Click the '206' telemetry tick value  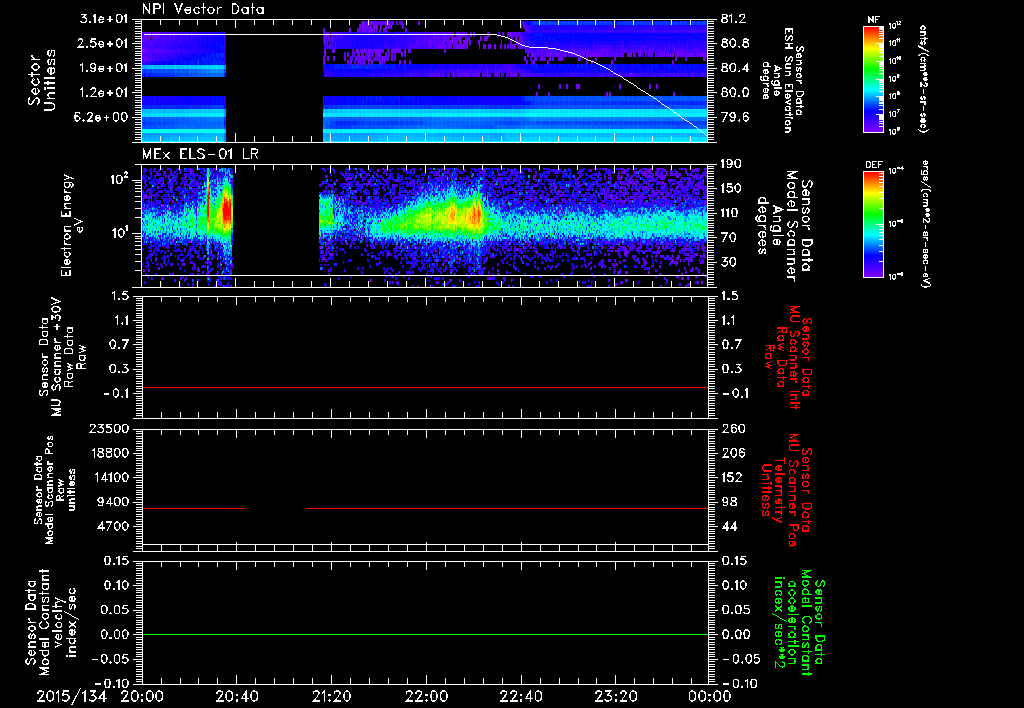pos(732,453)
